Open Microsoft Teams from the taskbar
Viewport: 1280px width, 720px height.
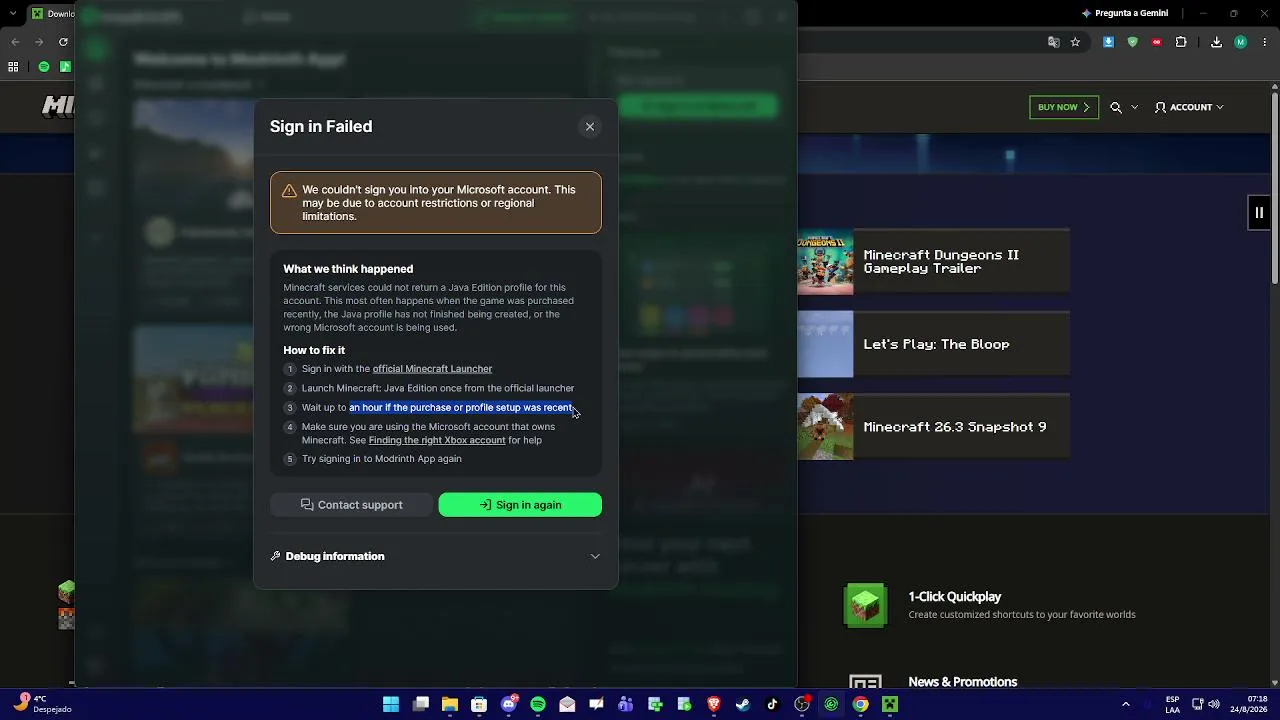click(x=626, y=704)
